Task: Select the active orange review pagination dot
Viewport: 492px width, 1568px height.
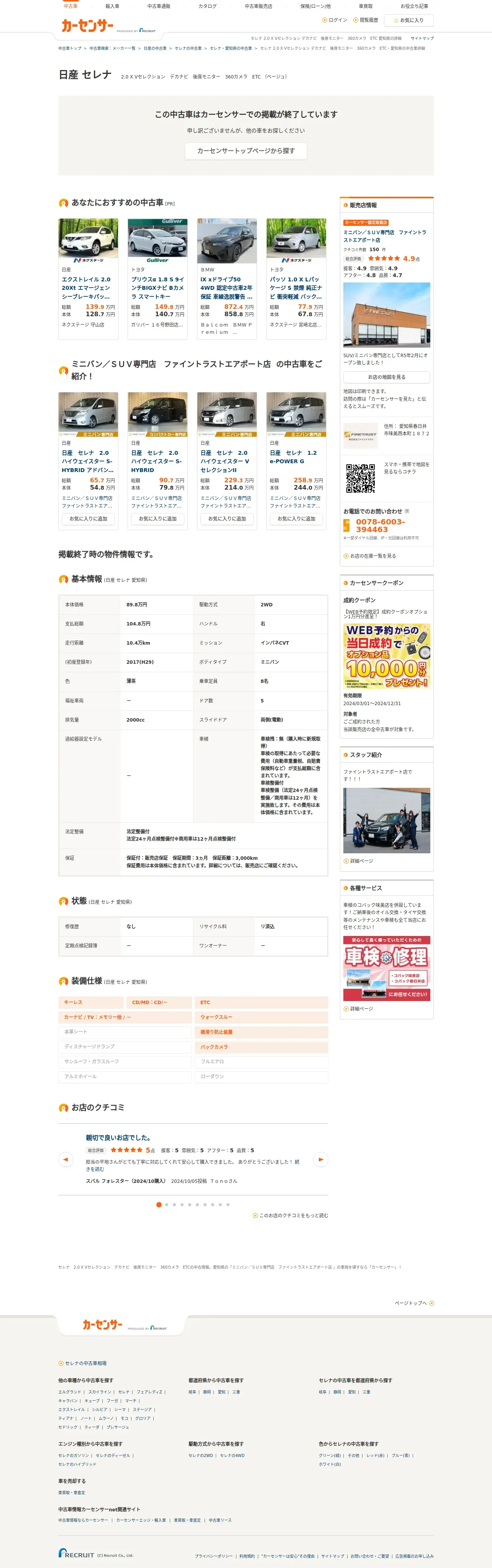Action: 159,1205
